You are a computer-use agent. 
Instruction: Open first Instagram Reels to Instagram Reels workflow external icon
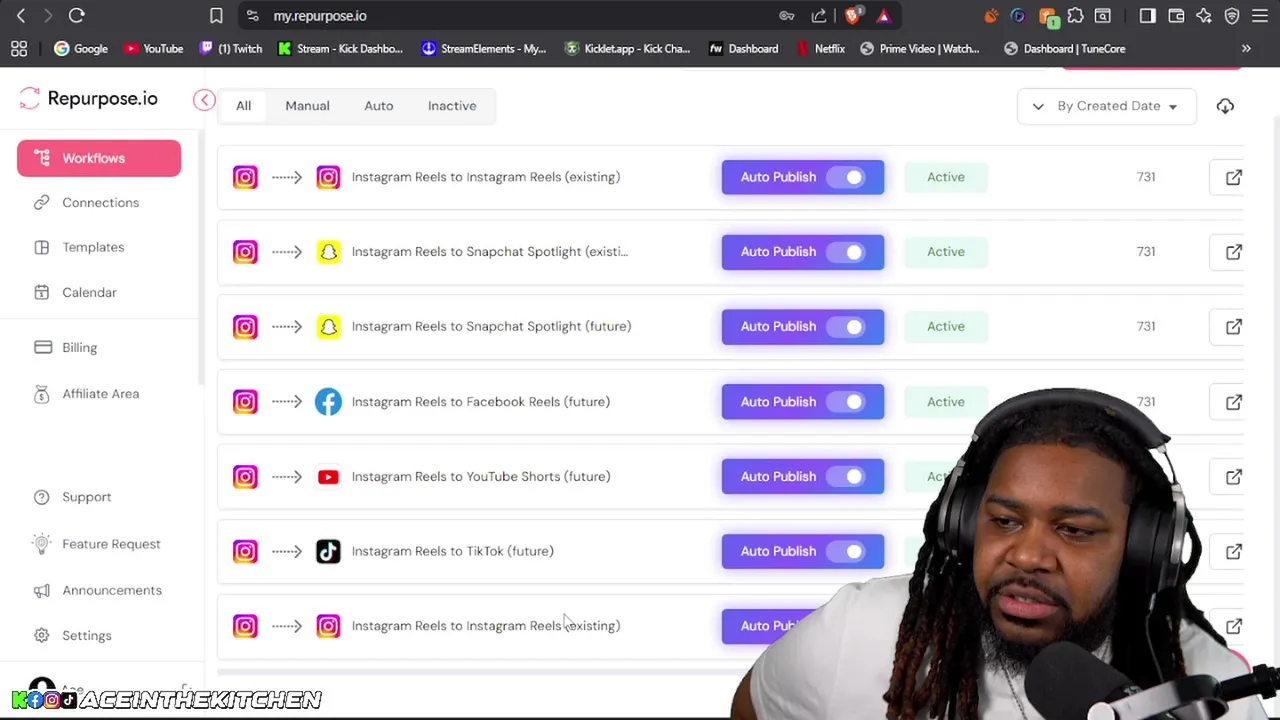[x=1234, y=177]
